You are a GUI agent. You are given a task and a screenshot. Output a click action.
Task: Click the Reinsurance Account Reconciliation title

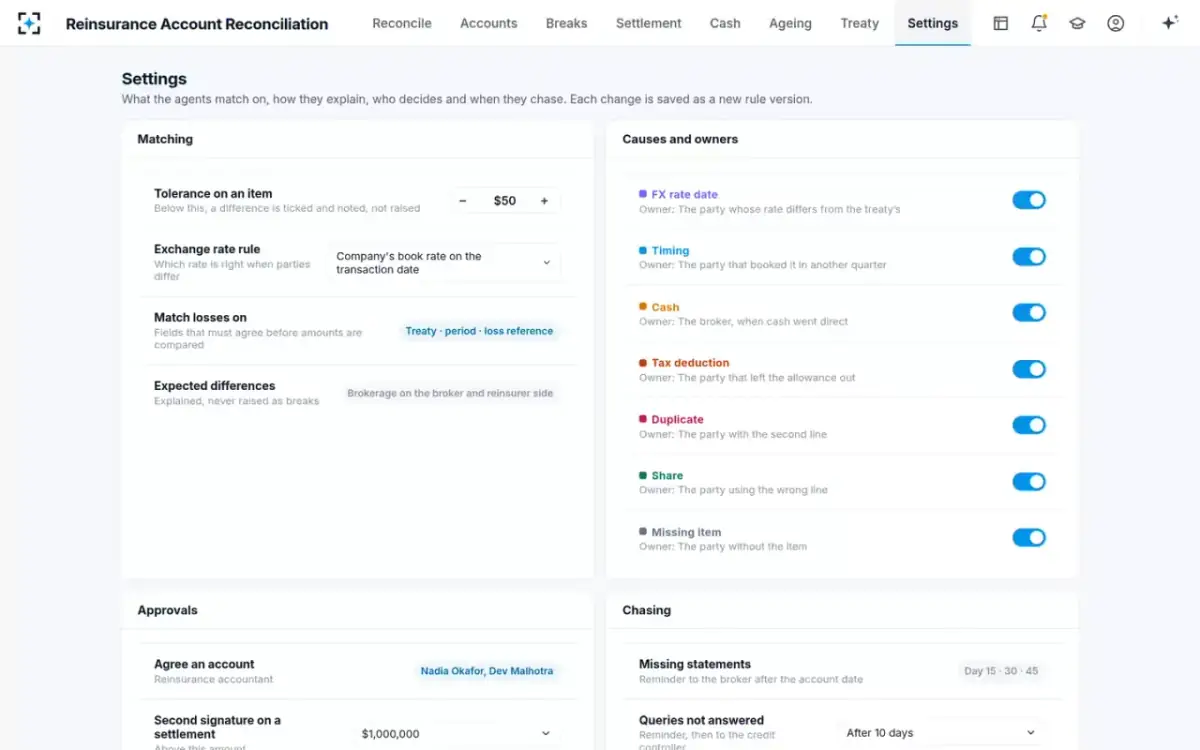[x=197, y=24]
